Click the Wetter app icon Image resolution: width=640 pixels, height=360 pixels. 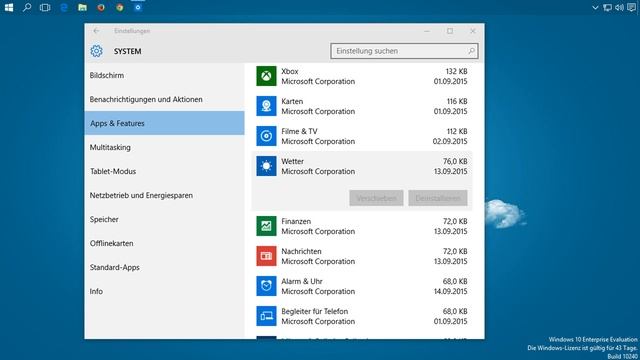(266, 166)
